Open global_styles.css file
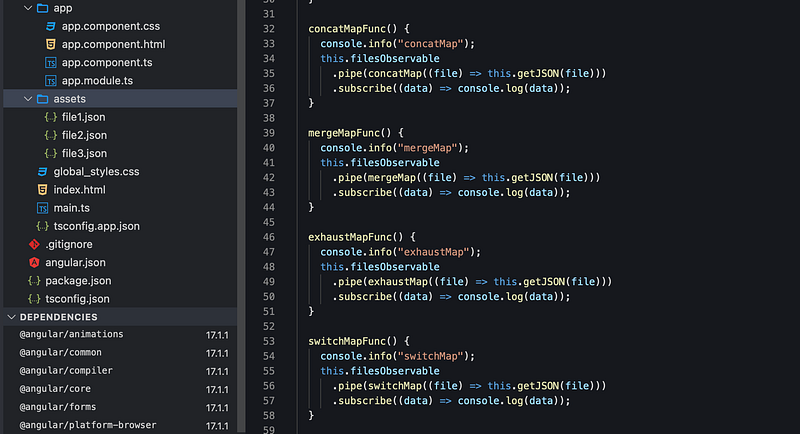The image size is (800, 434). pyautogui.click(x=96, y=172)
